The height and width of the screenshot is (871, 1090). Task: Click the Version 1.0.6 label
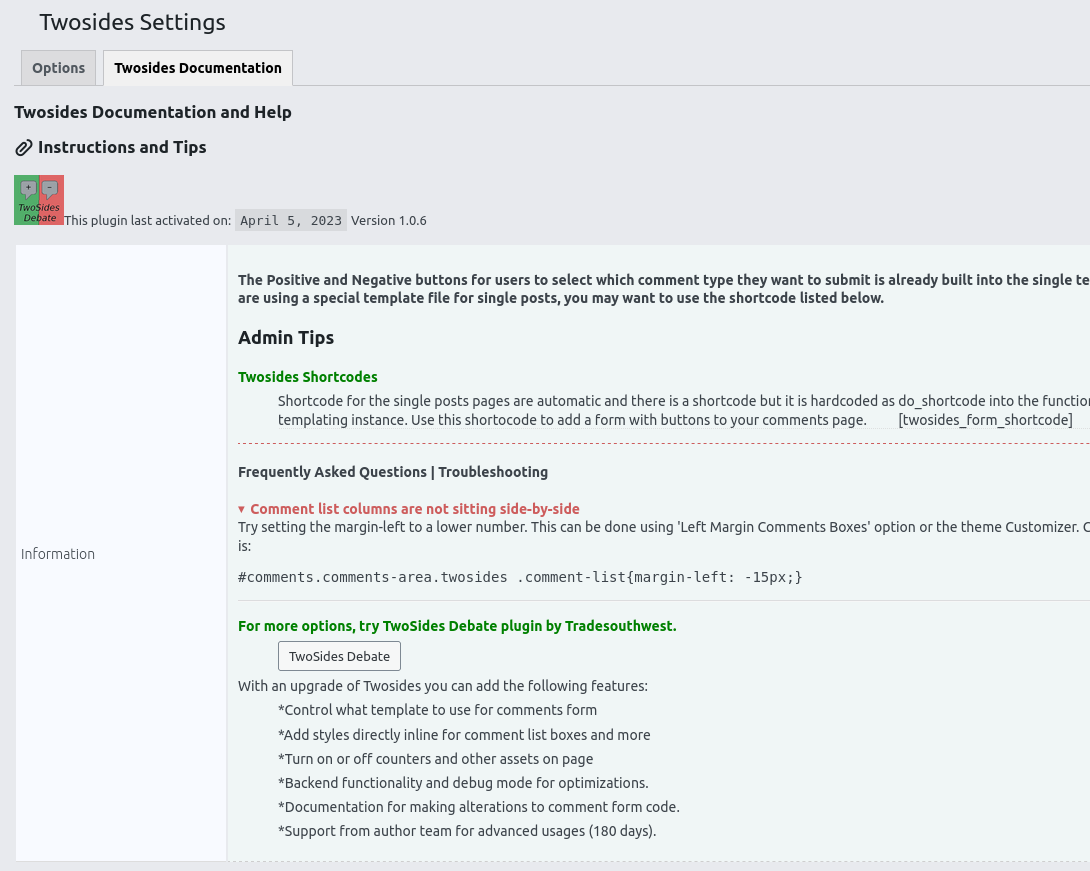(x=389, y=220)
